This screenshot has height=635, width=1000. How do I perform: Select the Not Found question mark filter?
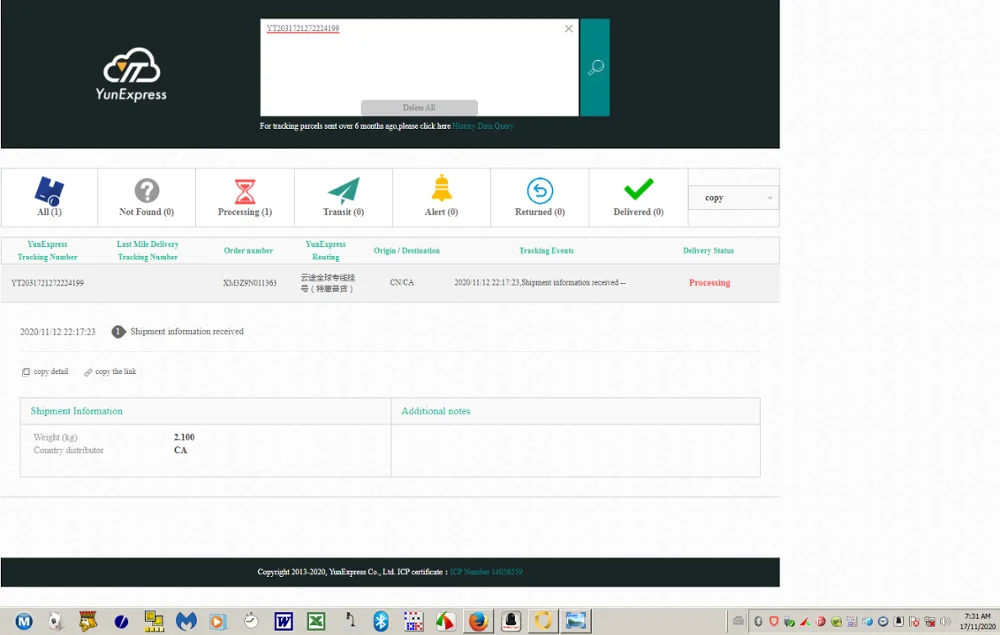click(147, 198)
